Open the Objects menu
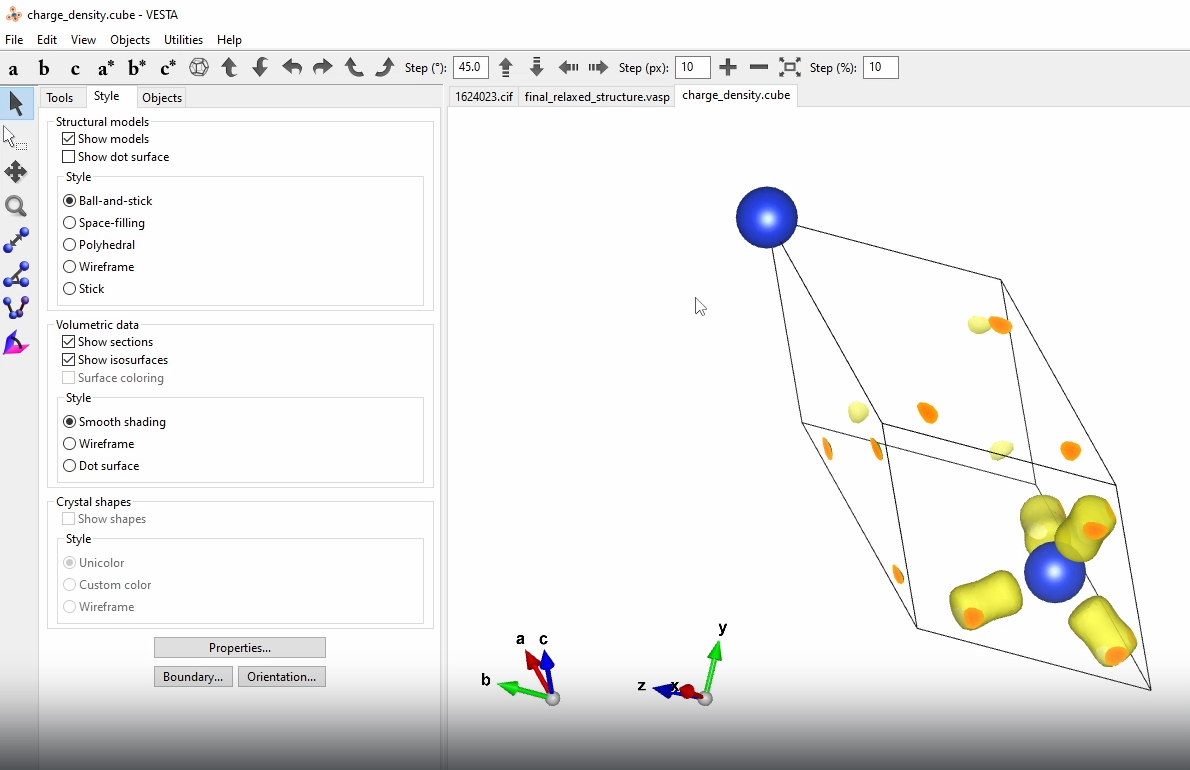 pos(130,40)
